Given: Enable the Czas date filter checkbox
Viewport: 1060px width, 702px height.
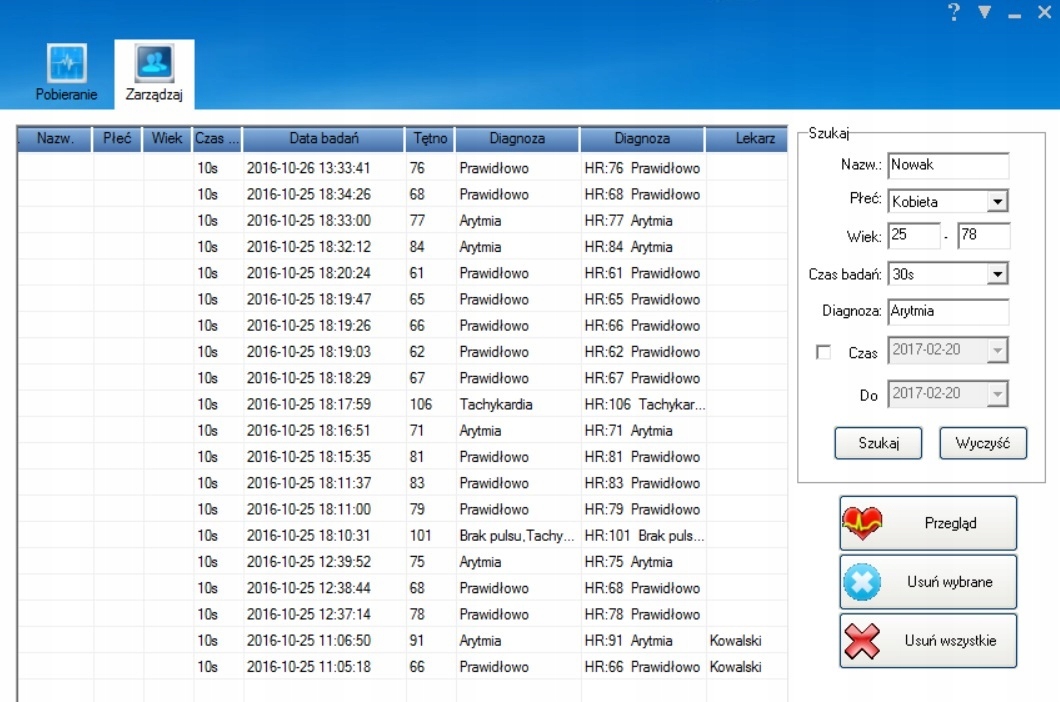Looking at the screenshot, I should 823,352.
